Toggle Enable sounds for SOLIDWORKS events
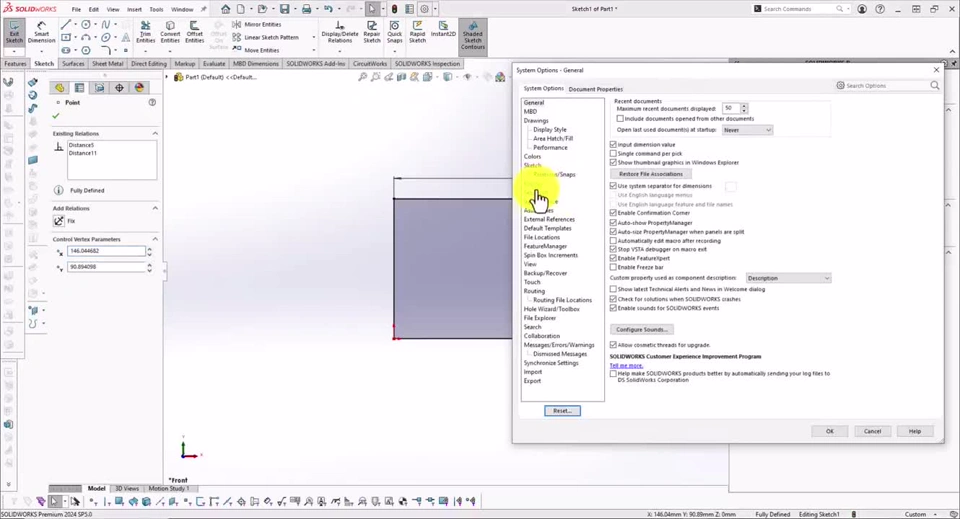The width and height of the screenshot is (960, 519). point(613,308)
